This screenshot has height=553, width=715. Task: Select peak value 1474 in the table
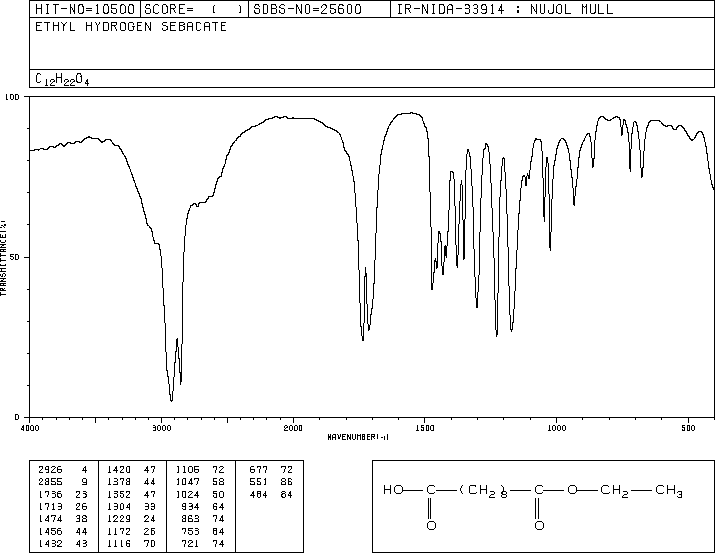tap(50, 519)
